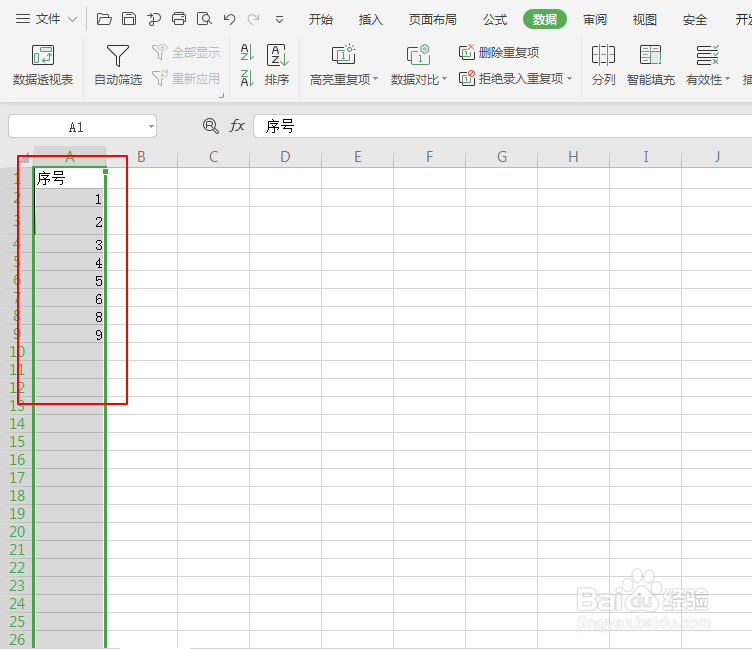The height and width of the screenshot is (649, 752).
Task: Click the formula bar containing 序号
Action: pos(502,127)
